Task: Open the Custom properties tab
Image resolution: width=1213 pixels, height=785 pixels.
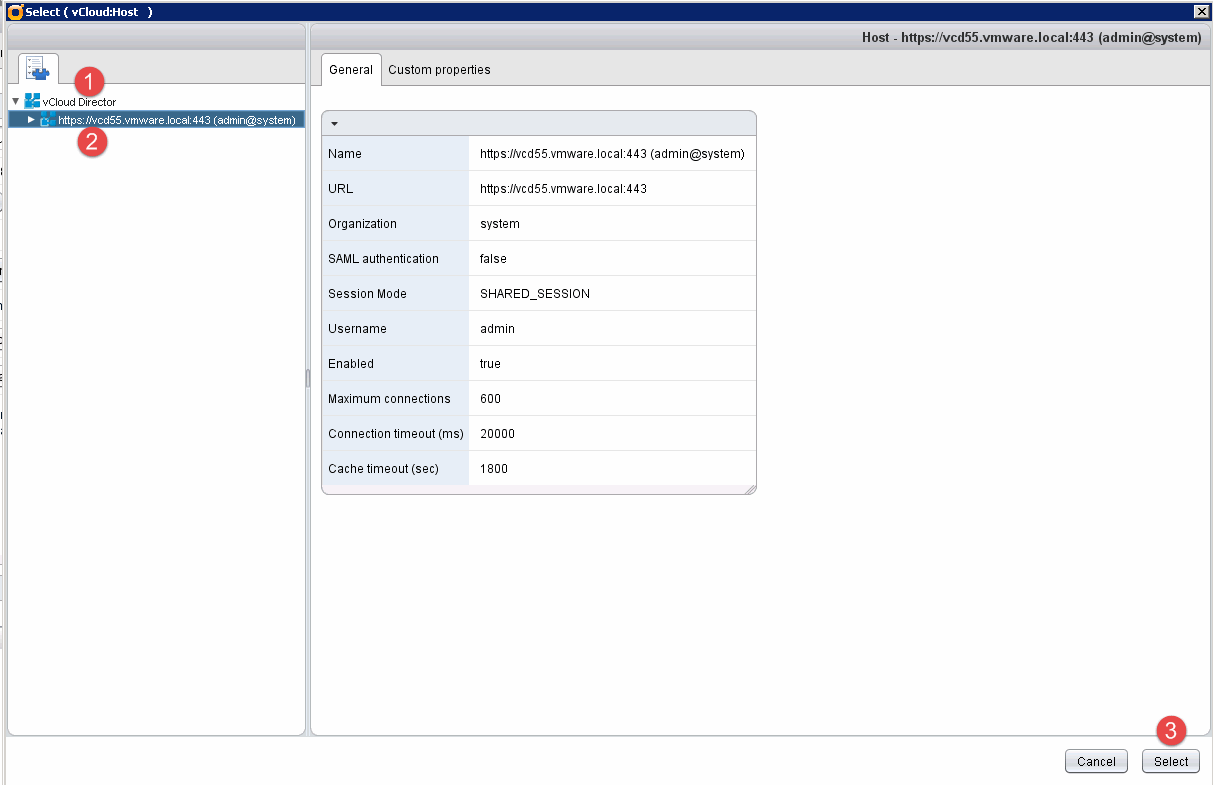Action: tap(439, 70)
